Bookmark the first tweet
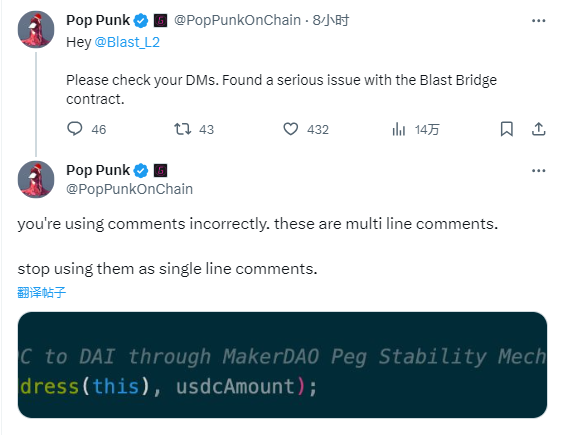Viewport: 562px width, 435px height. [506, 129]
